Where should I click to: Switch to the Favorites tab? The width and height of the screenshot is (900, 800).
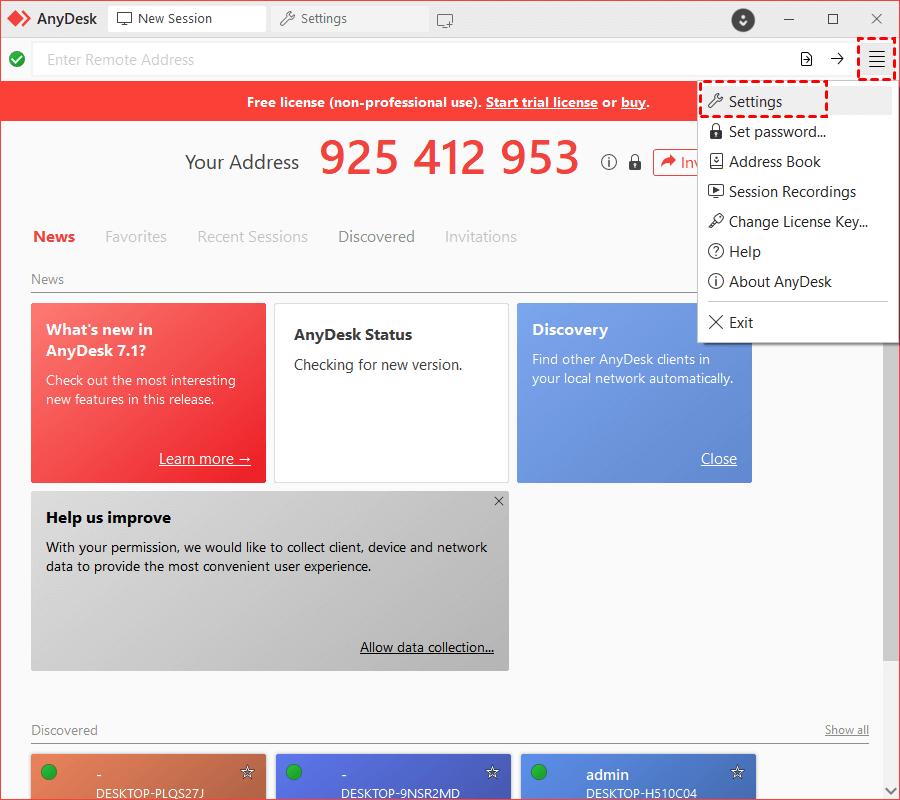click(x=136, y=237)
